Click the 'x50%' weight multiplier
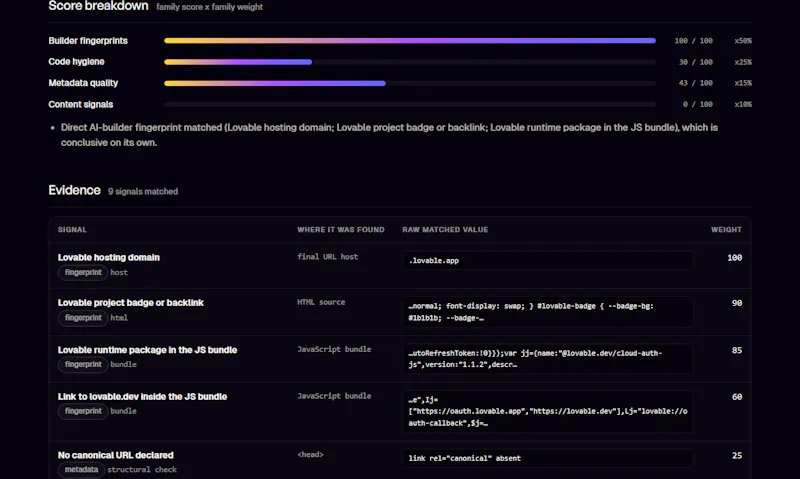 tap(743, 41)
